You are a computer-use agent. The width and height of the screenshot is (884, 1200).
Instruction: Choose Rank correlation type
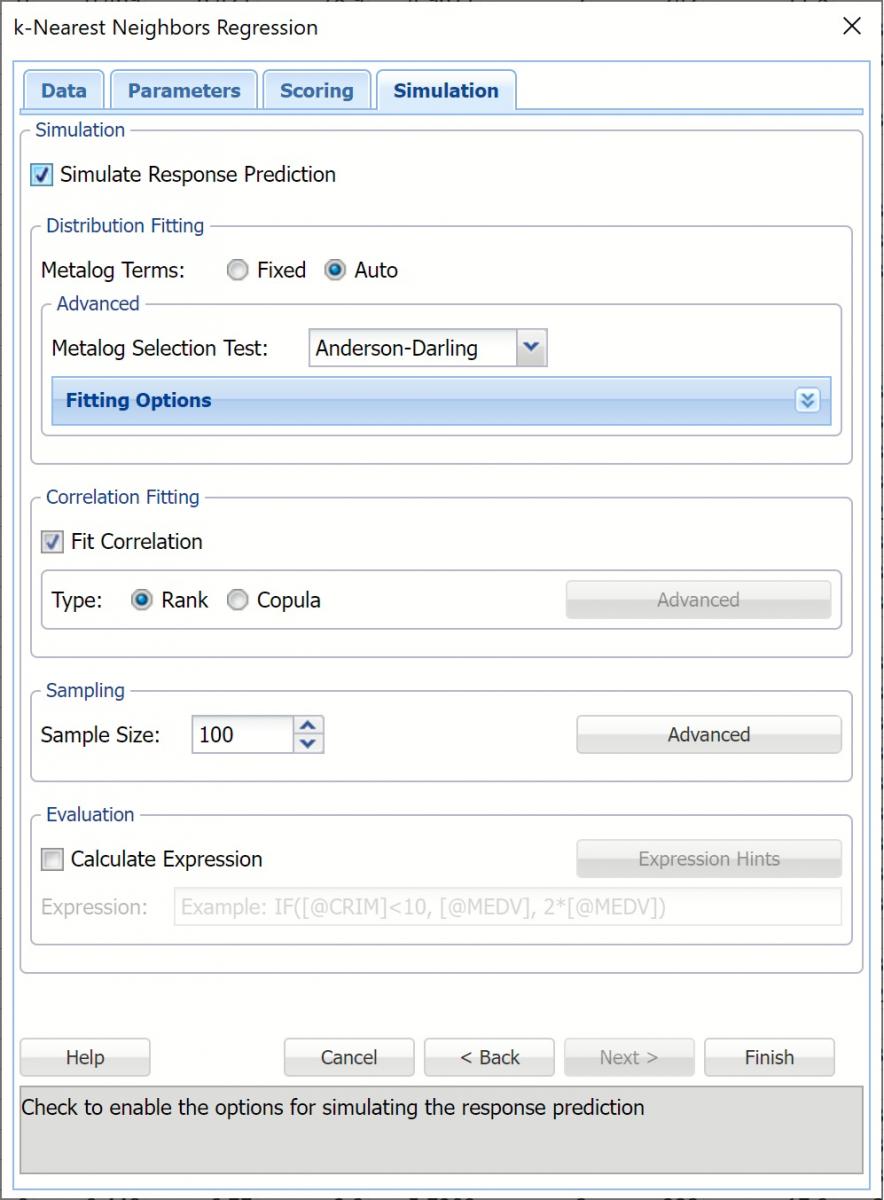[142, 600]
